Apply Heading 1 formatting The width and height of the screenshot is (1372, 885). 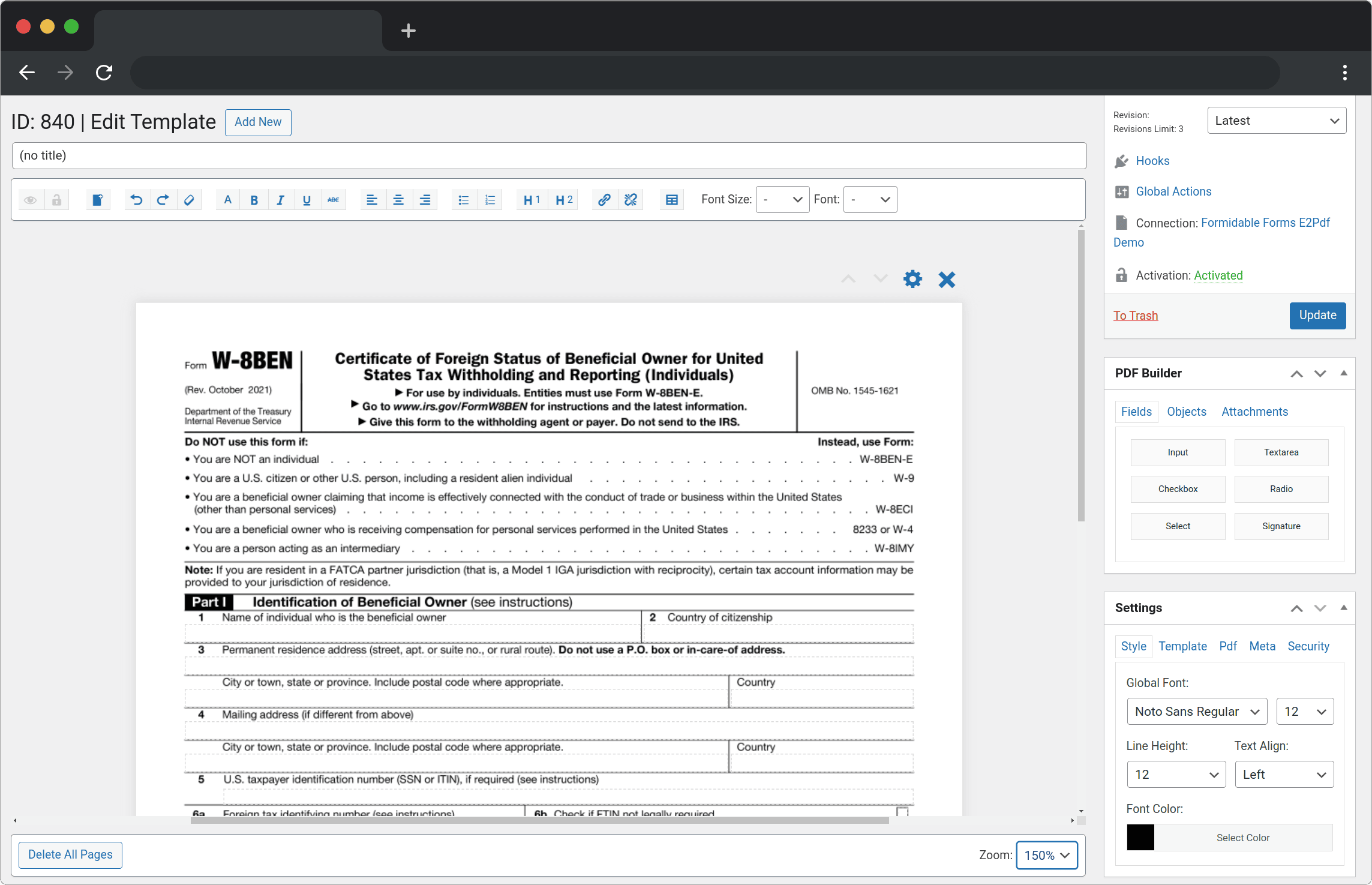[x=530, y=199]
